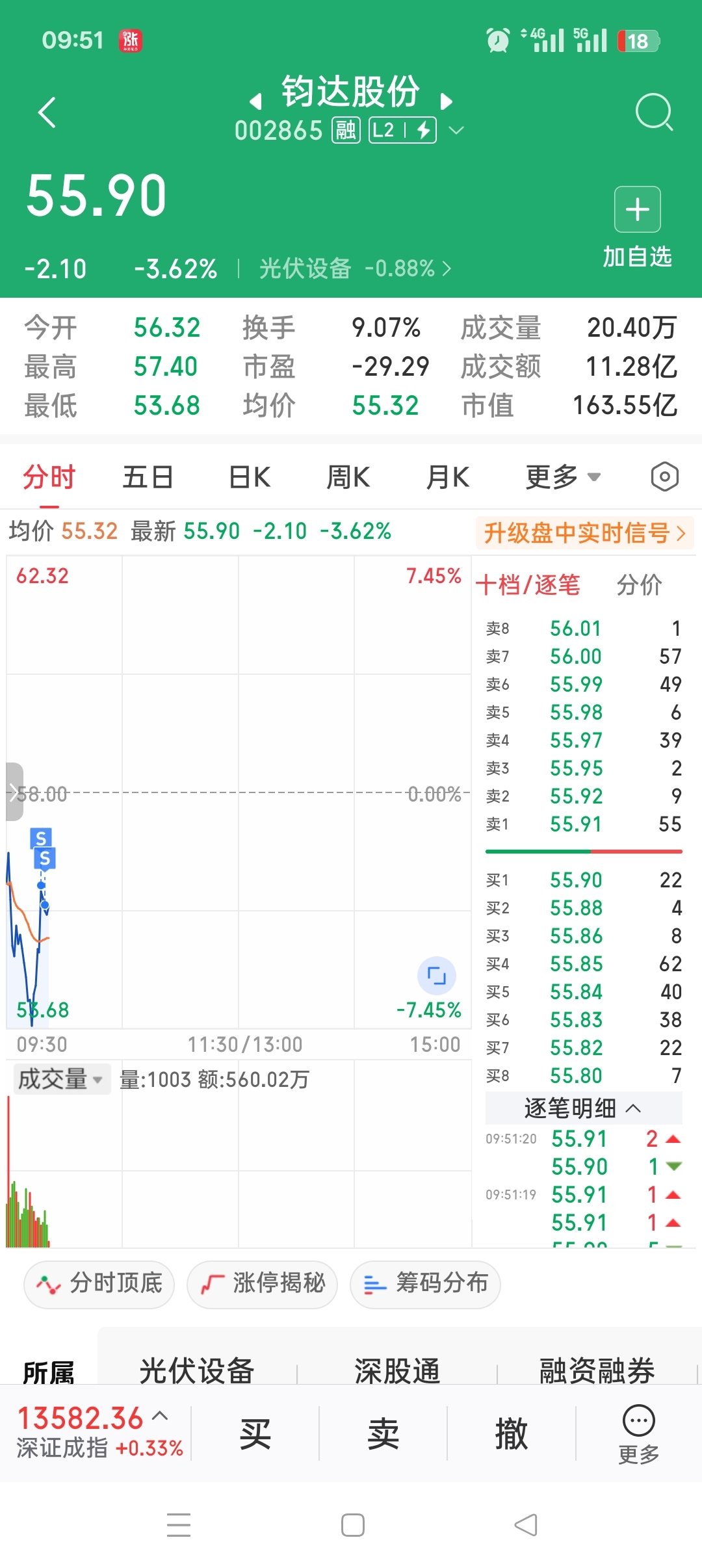Tap 撤 cancel order button
The image size is (702, 1568).
click(512, 1434)
